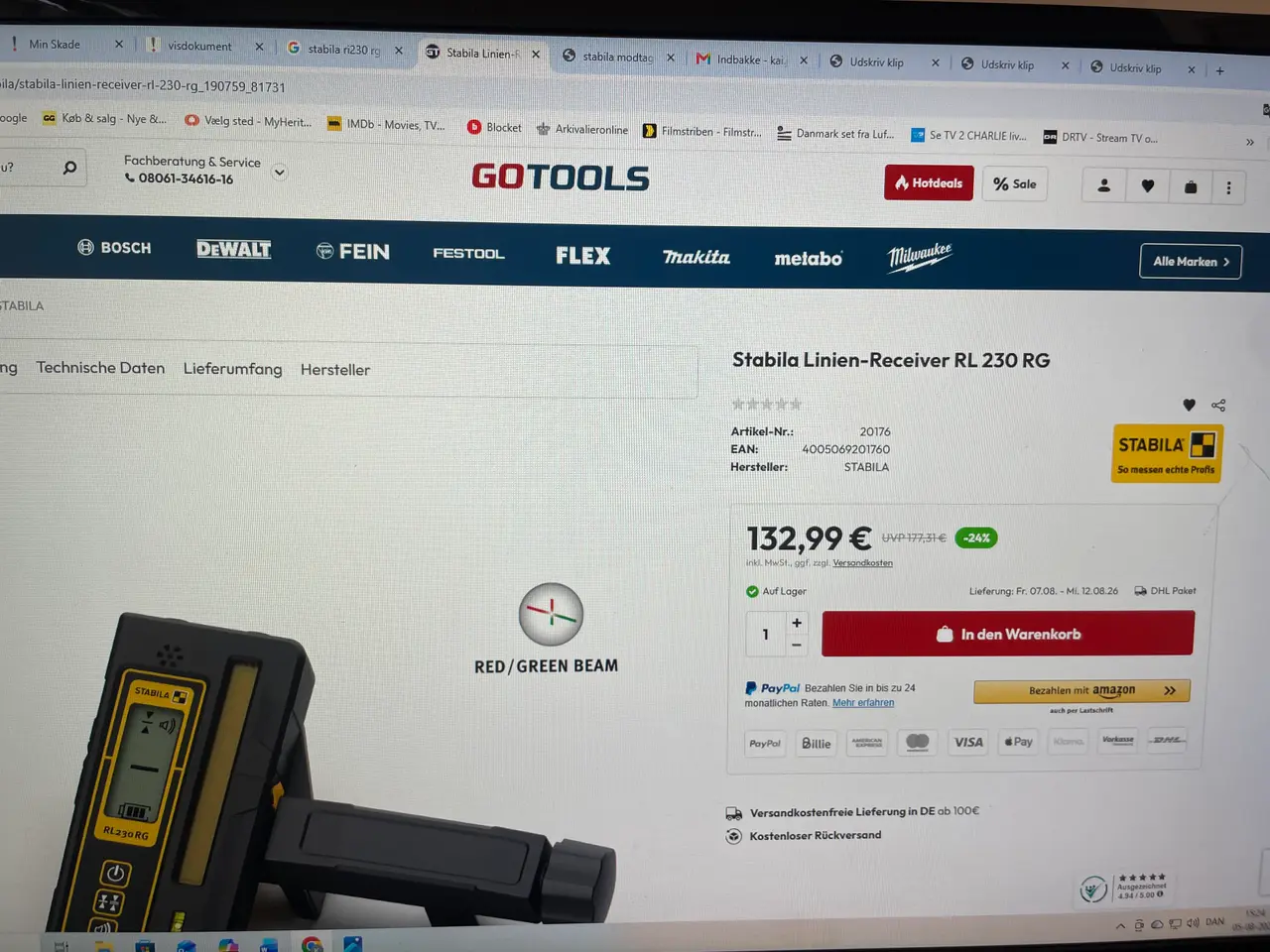This screenshot has height=952, width=1270.
Task: Open IMDb Movies bookmark
Action: [386, 125]
